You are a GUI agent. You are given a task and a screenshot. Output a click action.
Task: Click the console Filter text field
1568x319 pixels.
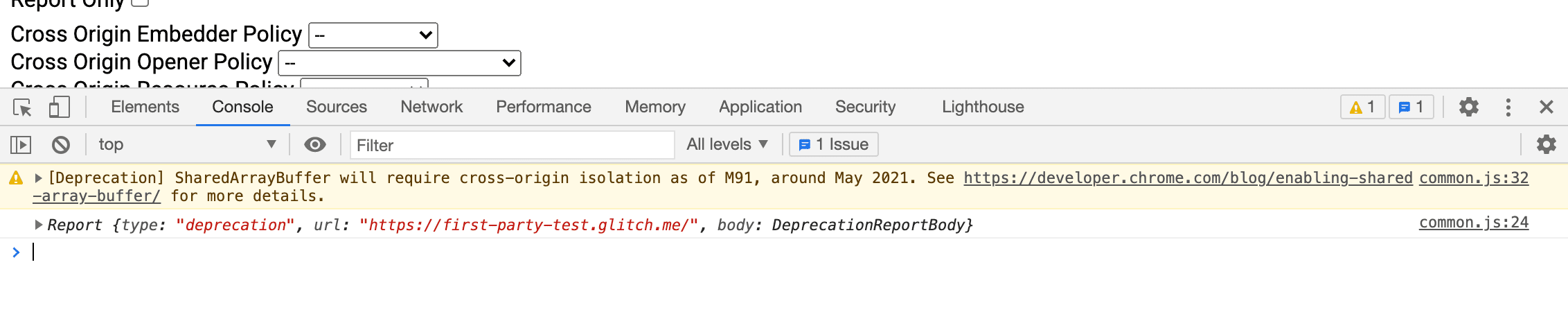(x=511, y=145)
